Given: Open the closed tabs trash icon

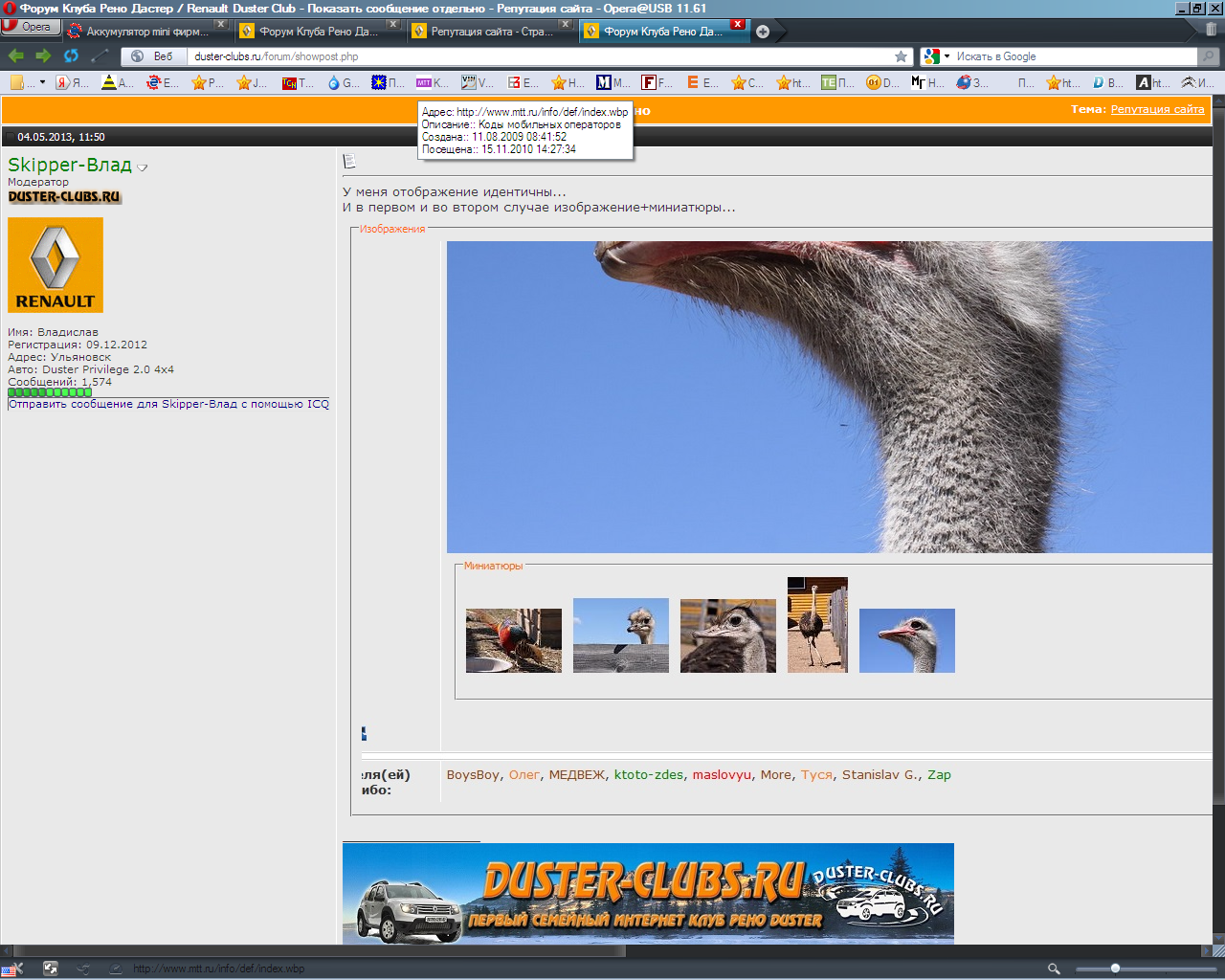Looking at the screenshot, I should [1211, 31].
